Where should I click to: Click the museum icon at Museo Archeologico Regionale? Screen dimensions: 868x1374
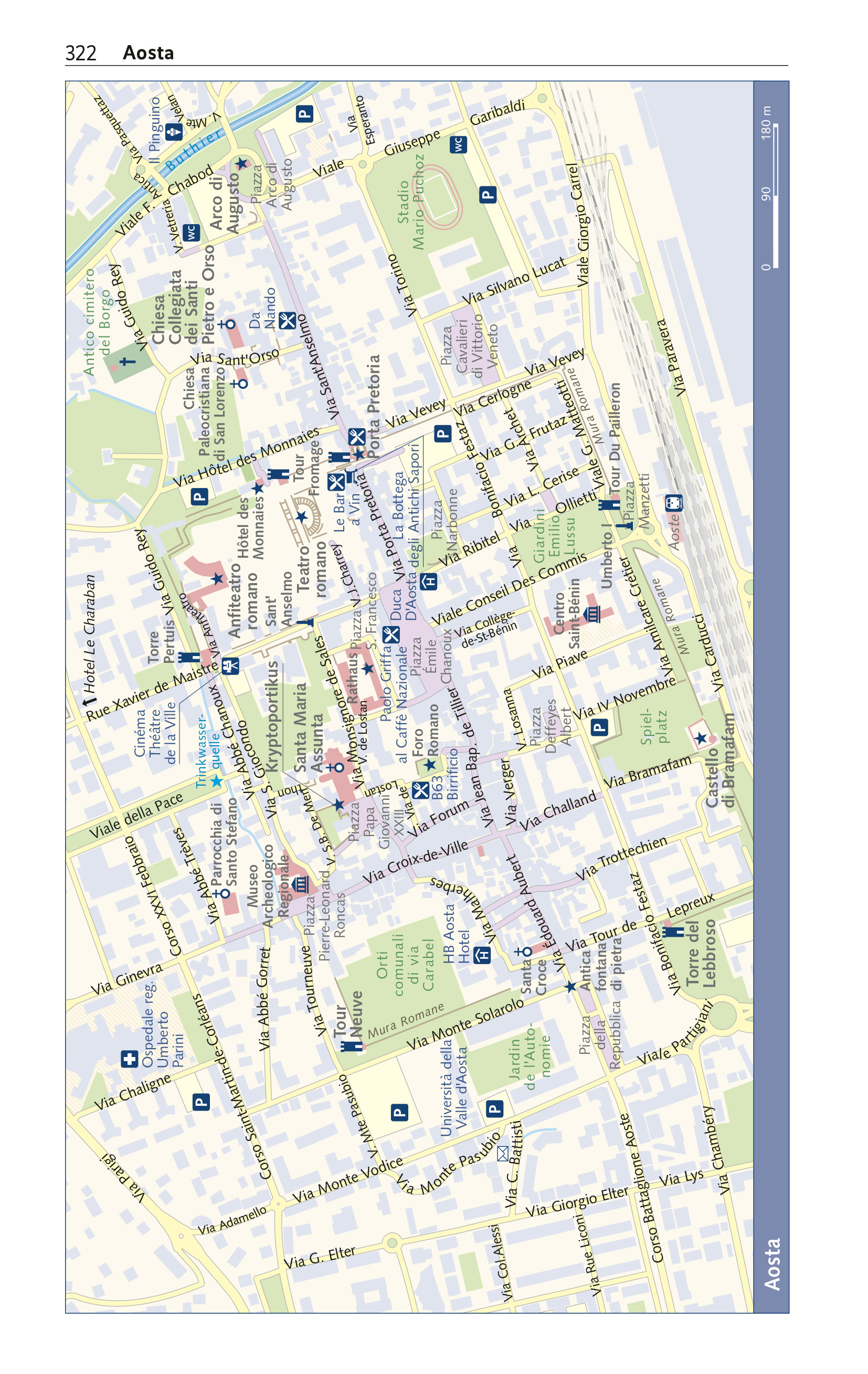(x=301, y=884)
